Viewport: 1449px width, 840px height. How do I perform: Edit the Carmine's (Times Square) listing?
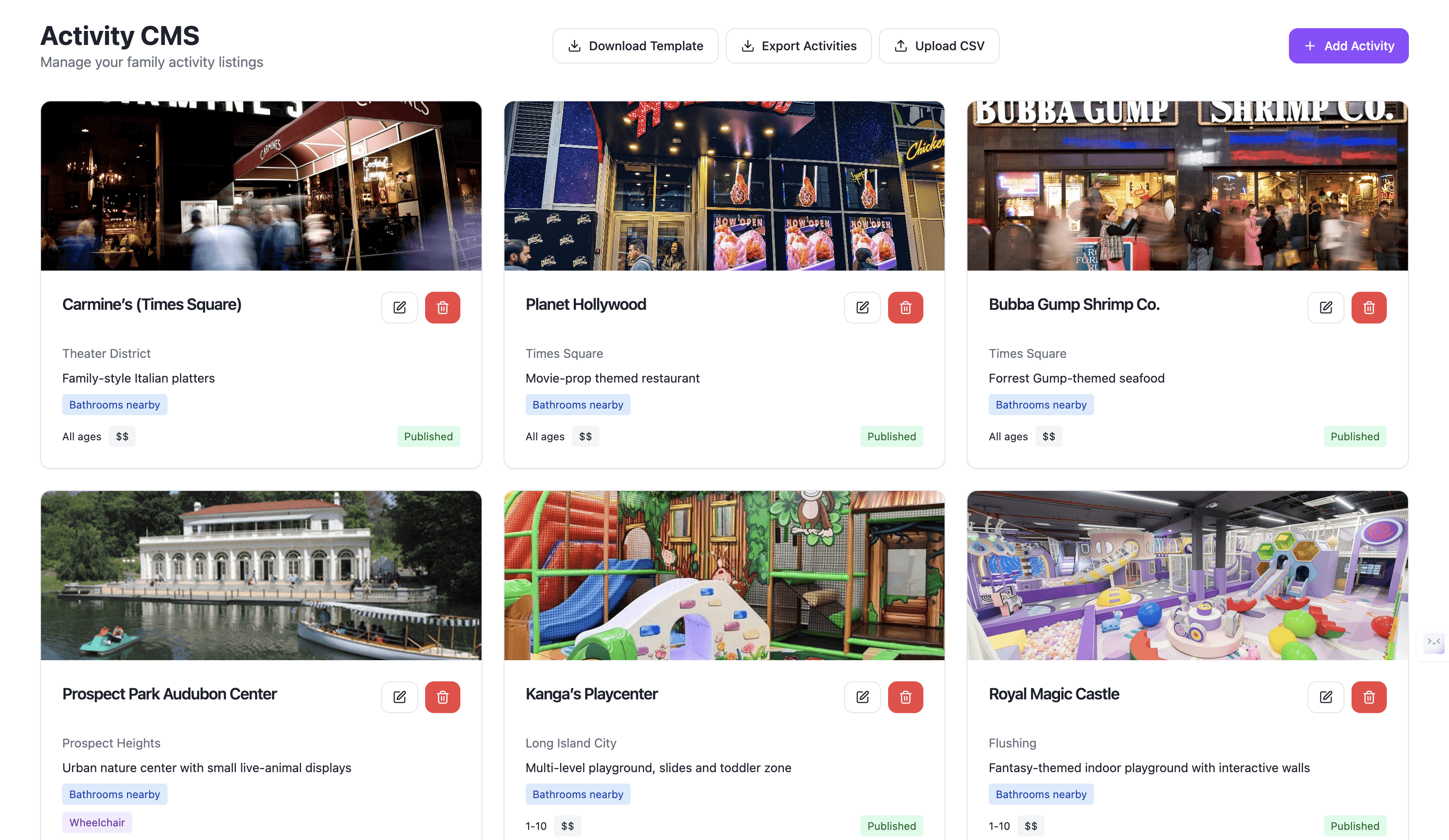click(x=399, y=307)
